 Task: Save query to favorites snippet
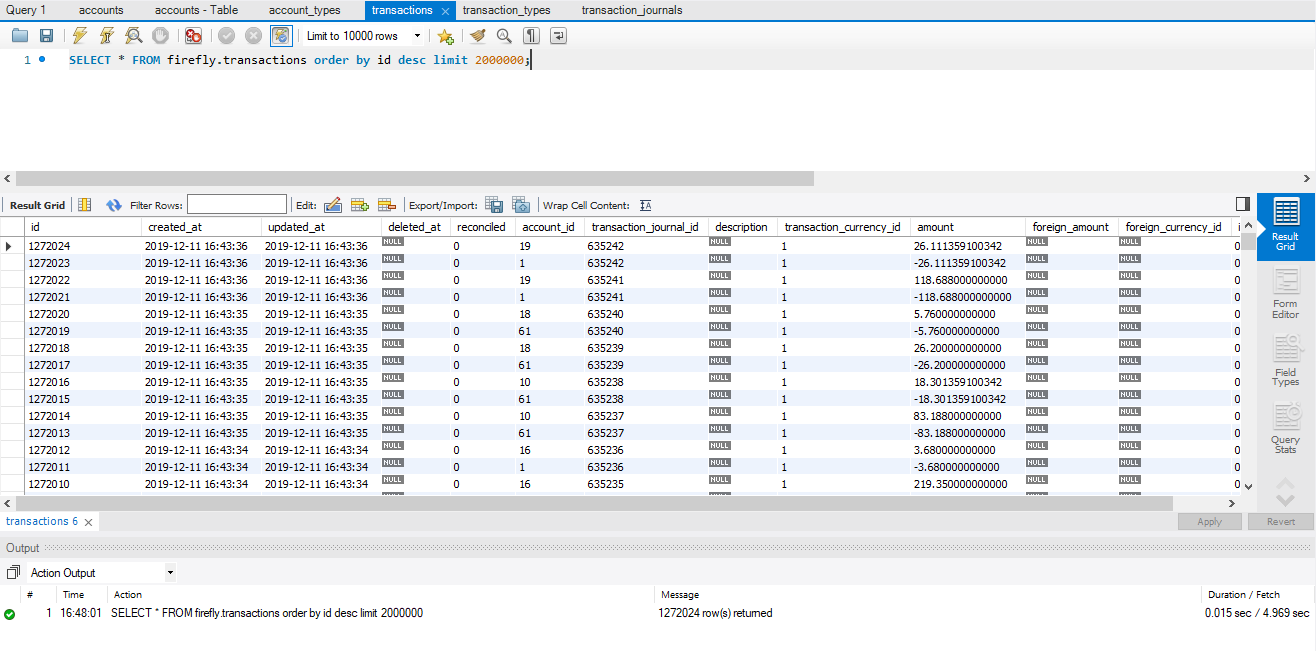446,36
